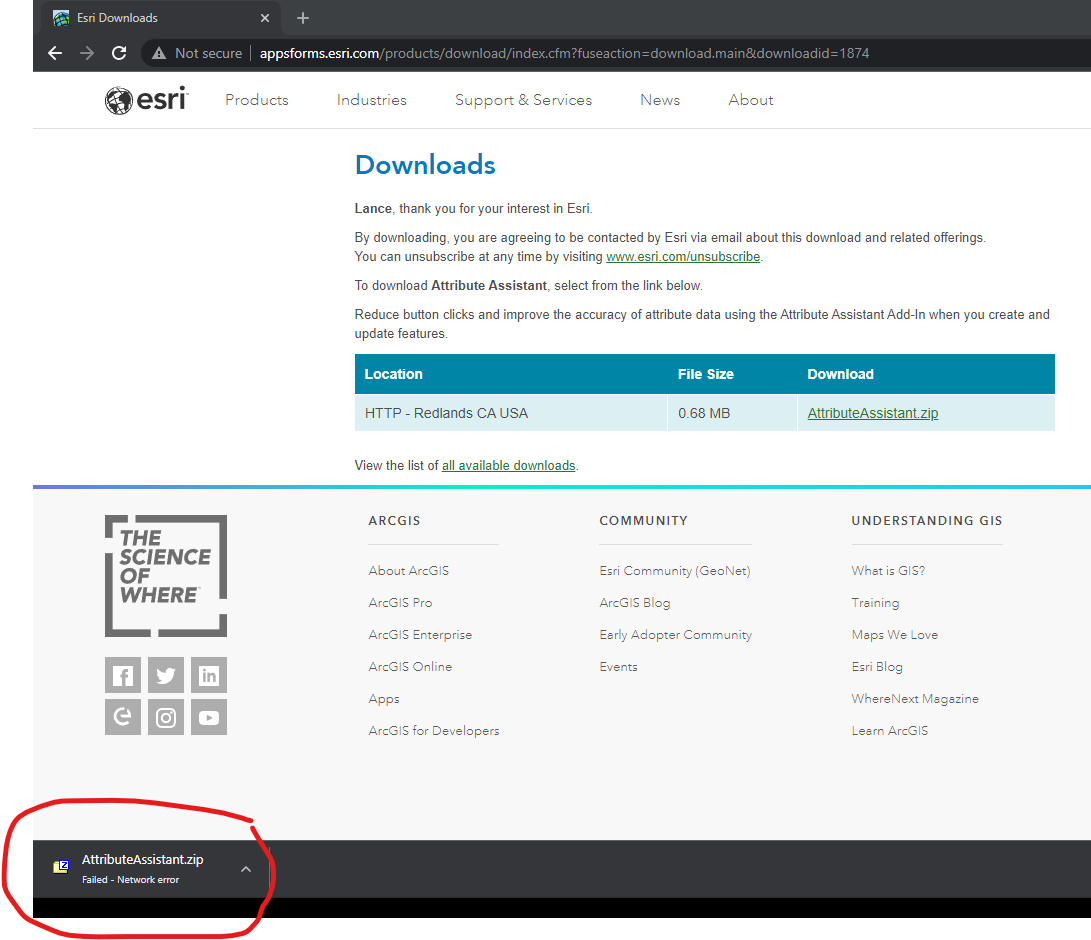Click the 0.68 MB file size cell
Image resolution: width=1091 pixels, height=940 pixels.
[732, 413]
